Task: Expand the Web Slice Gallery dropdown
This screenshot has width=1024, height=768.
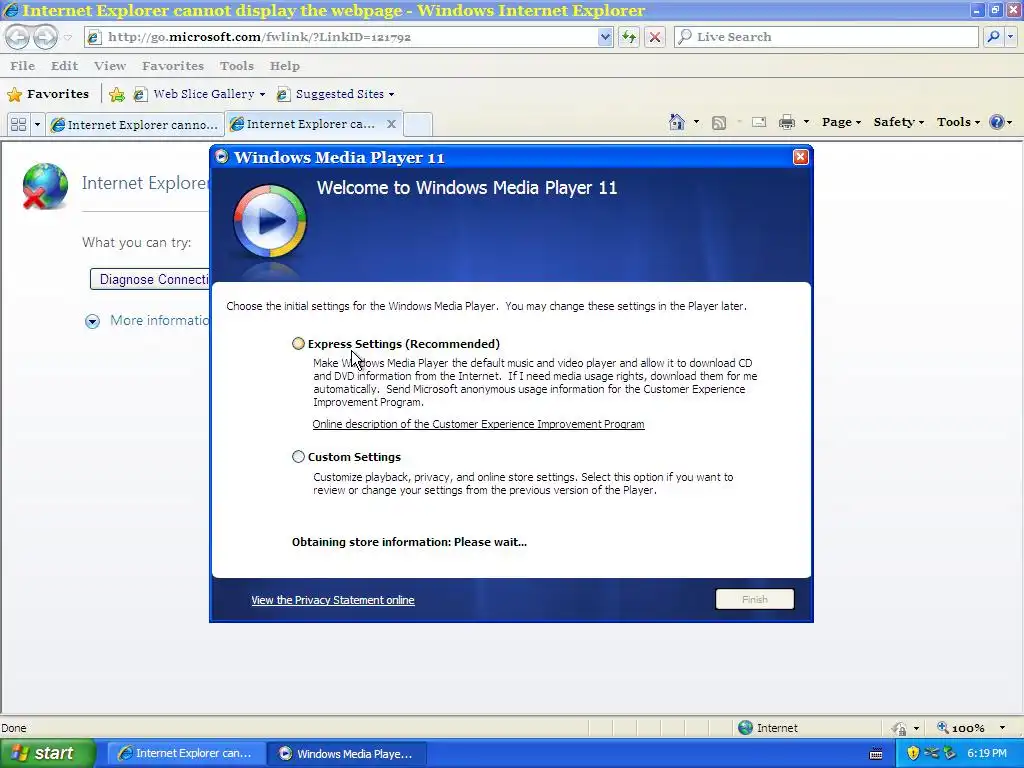Action: pyautogui.click(x=263, y=95)
